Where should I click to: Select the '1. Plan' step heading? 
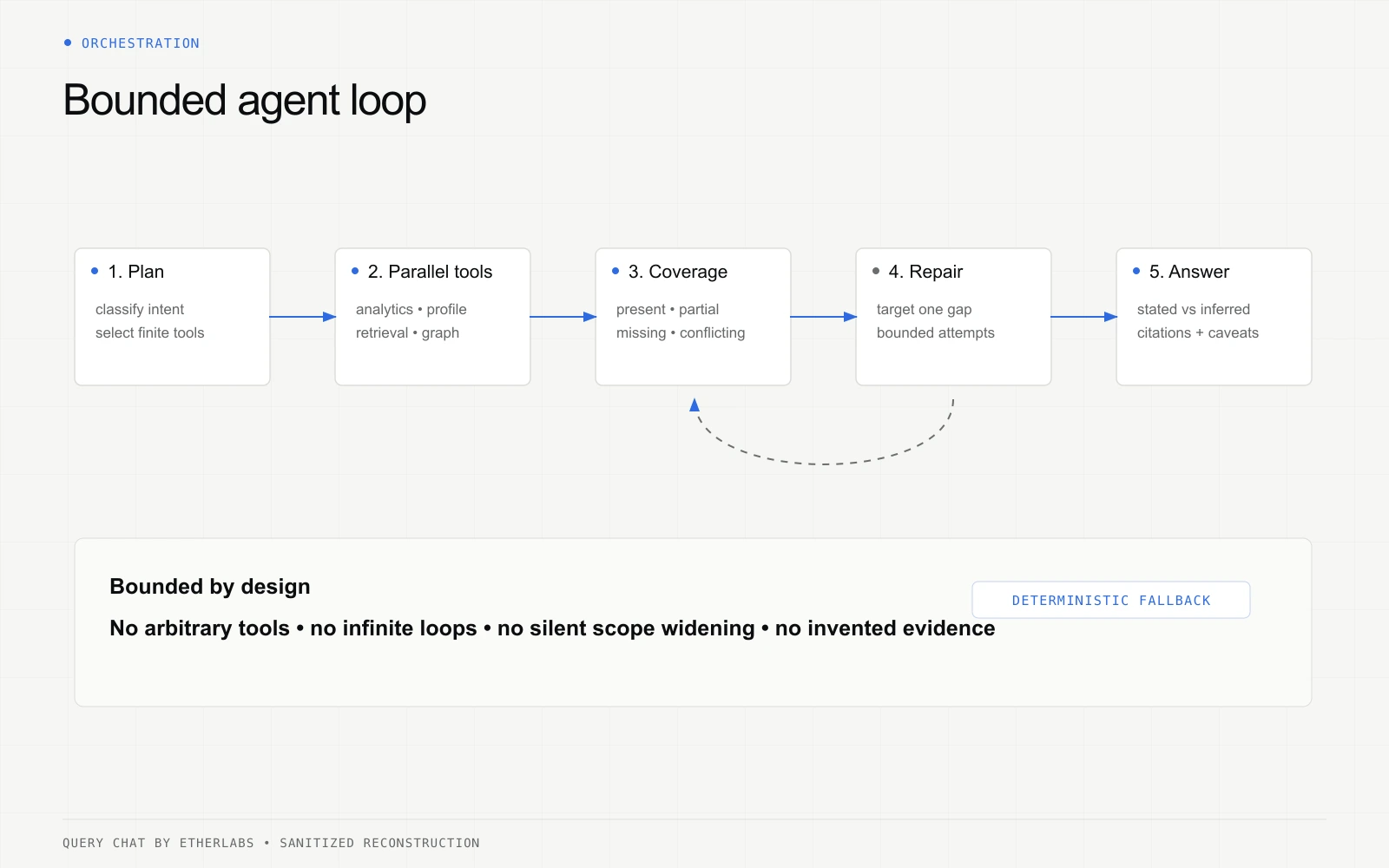[x=135, y=272]
